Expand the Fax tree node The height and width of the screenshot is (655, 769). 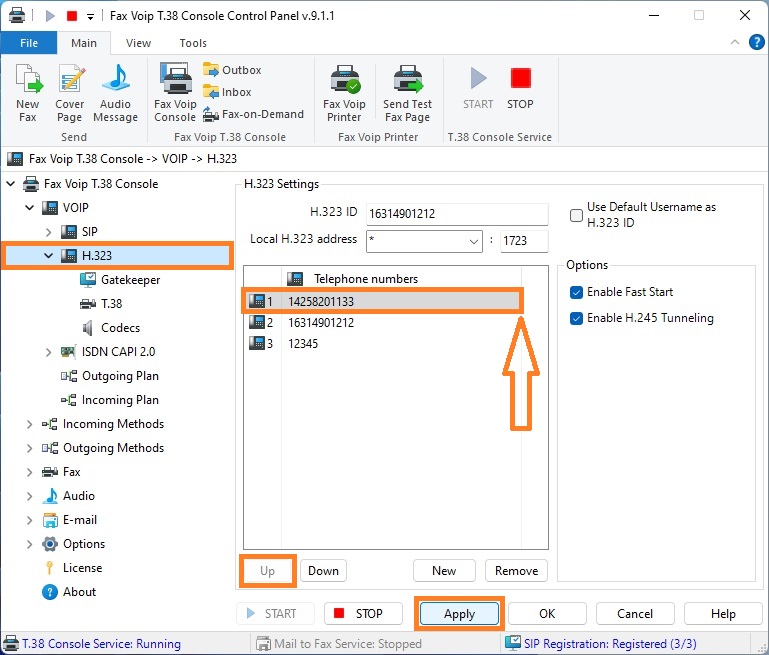click(x=29, y=472)
